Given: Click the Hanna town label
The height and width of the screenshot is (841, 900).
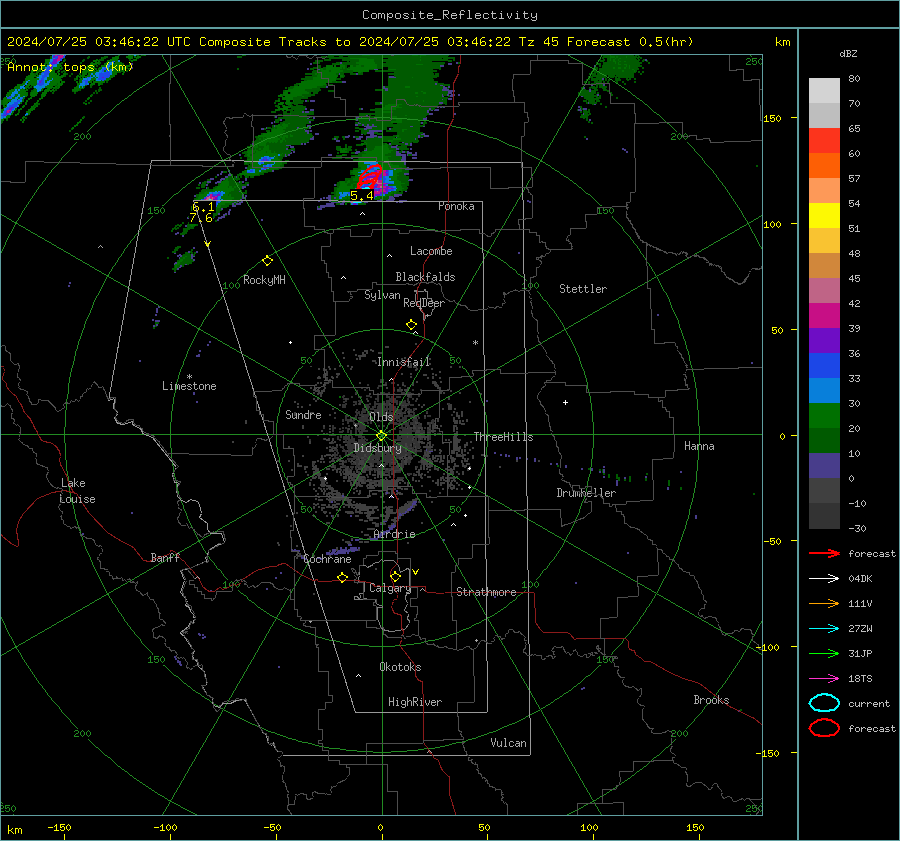Looking at the screenshot, I should click(699, 446).
